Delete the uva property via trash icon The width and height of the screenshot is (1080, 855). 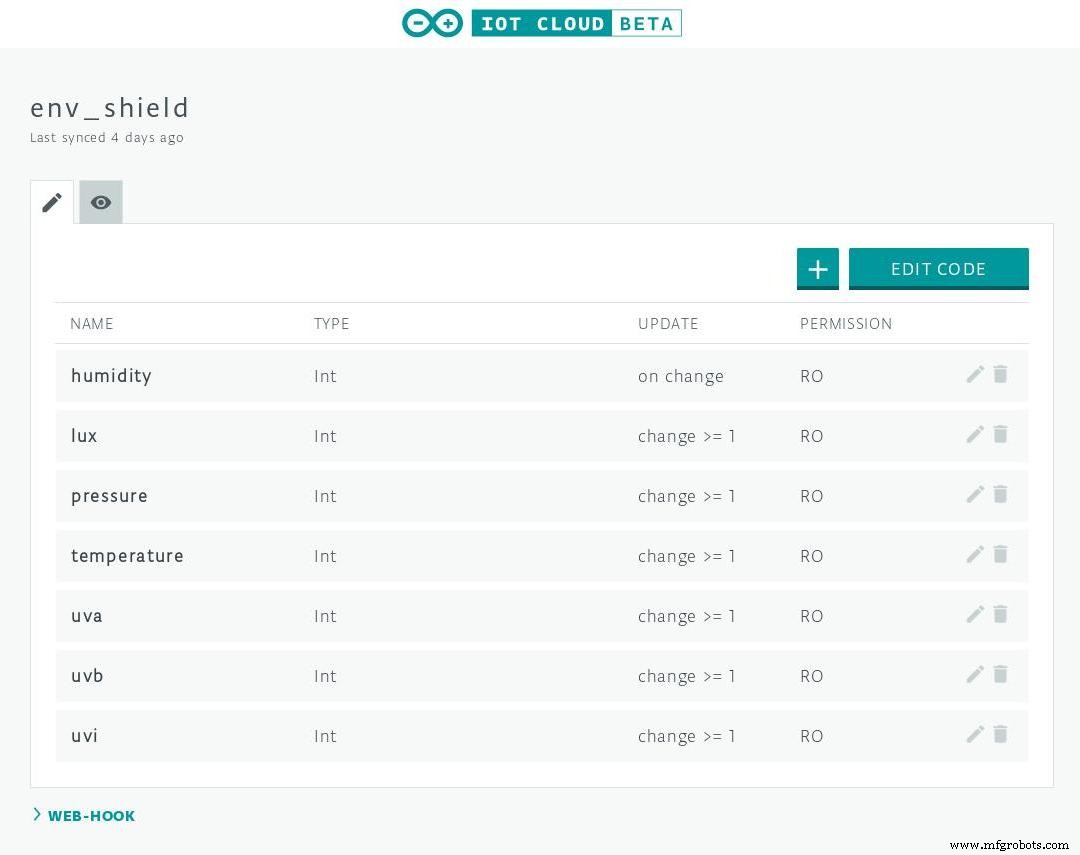click(x=1000, y=615)
